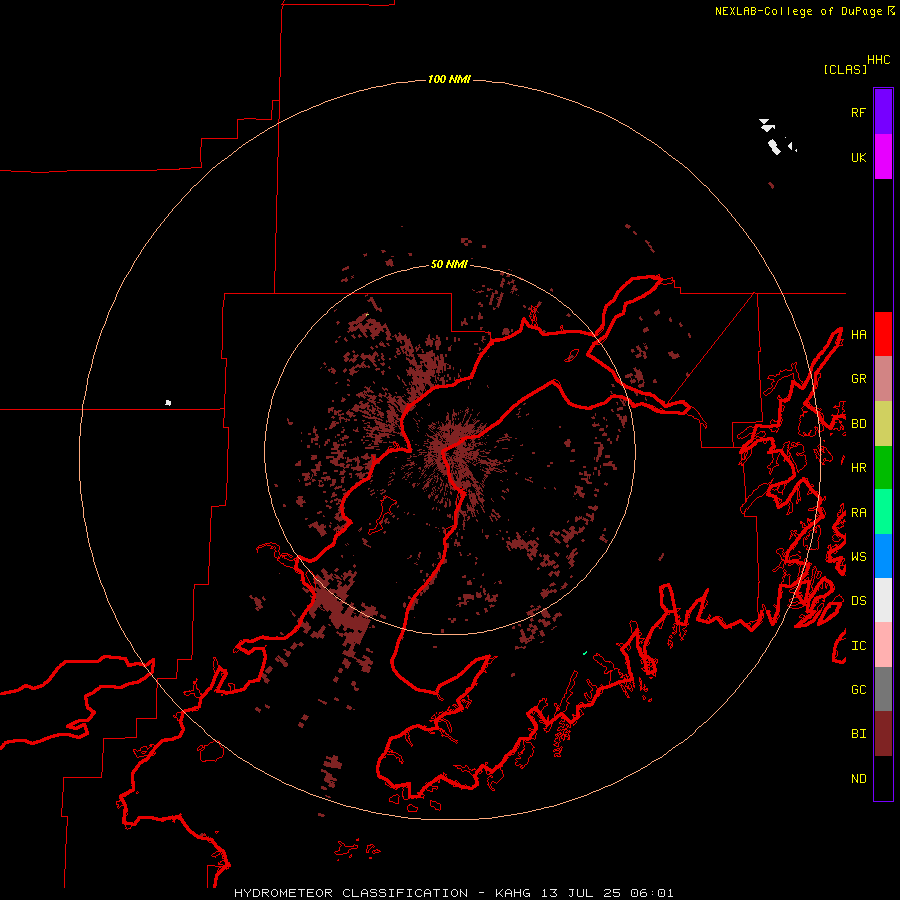The height and width of the screenshot is (900, 900).
Task: Click the HR legend label
Action: coord(858,468)
